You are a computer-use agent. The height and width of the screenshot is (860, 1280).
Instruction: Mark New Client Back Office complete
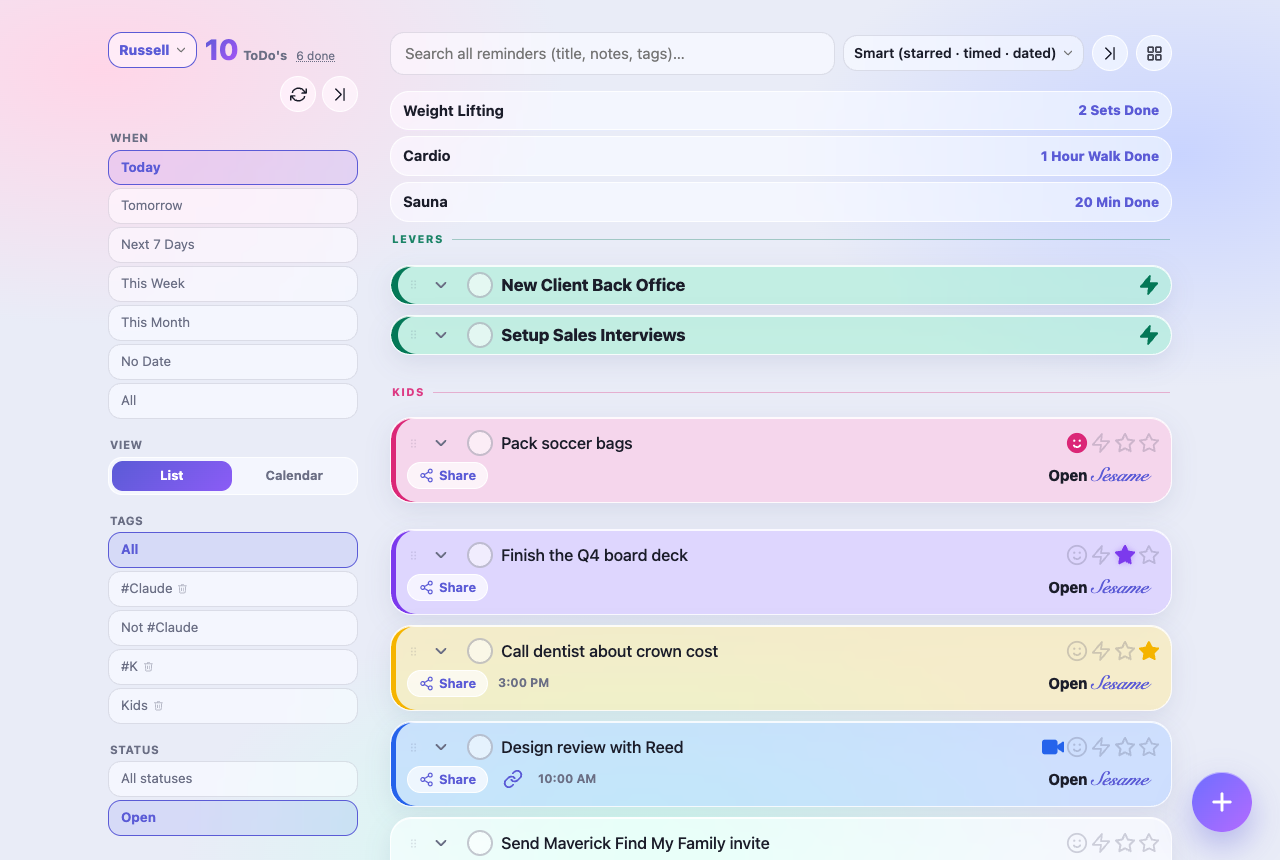[480, 285]
